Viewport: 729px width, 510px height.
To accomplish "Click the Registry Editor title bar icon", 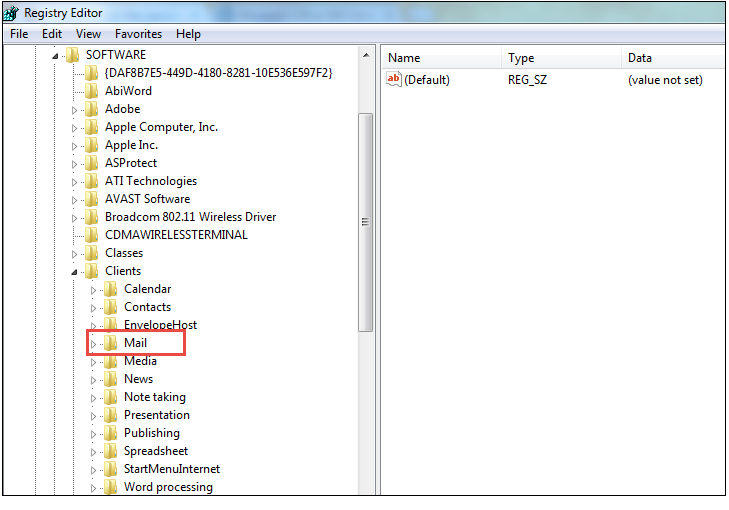I will tap(11, 13).
